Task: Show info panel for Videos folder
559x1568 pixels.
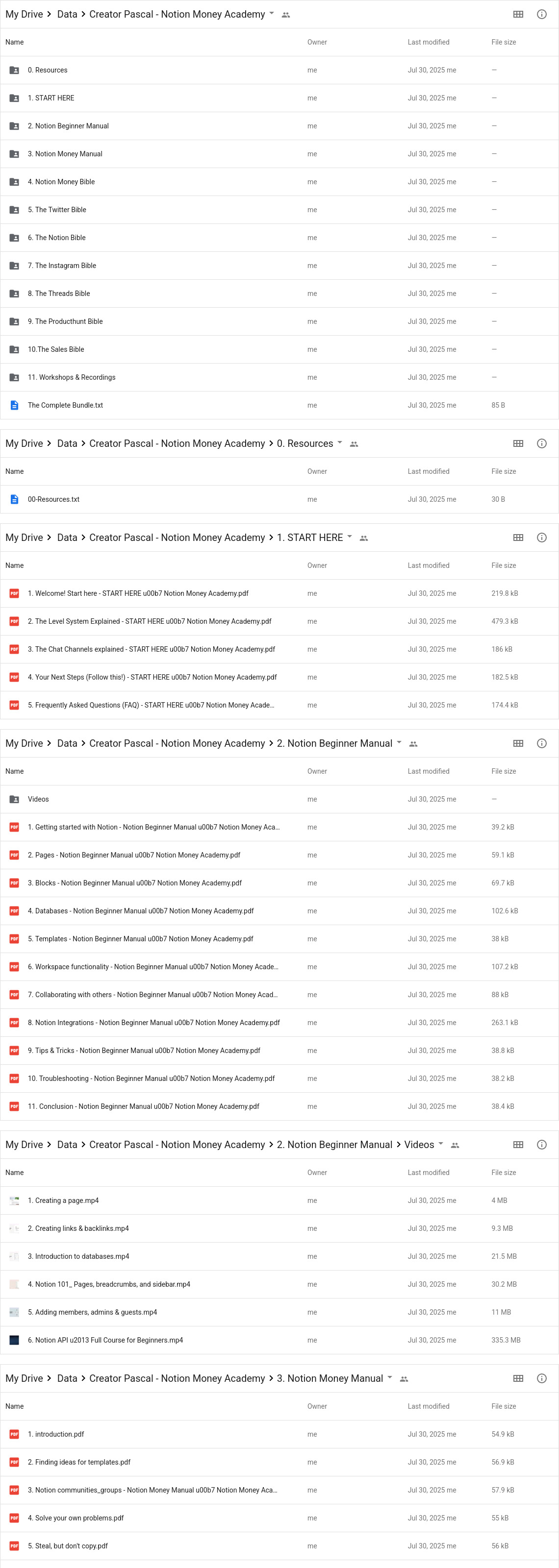Action: (x=541, y=1145)
